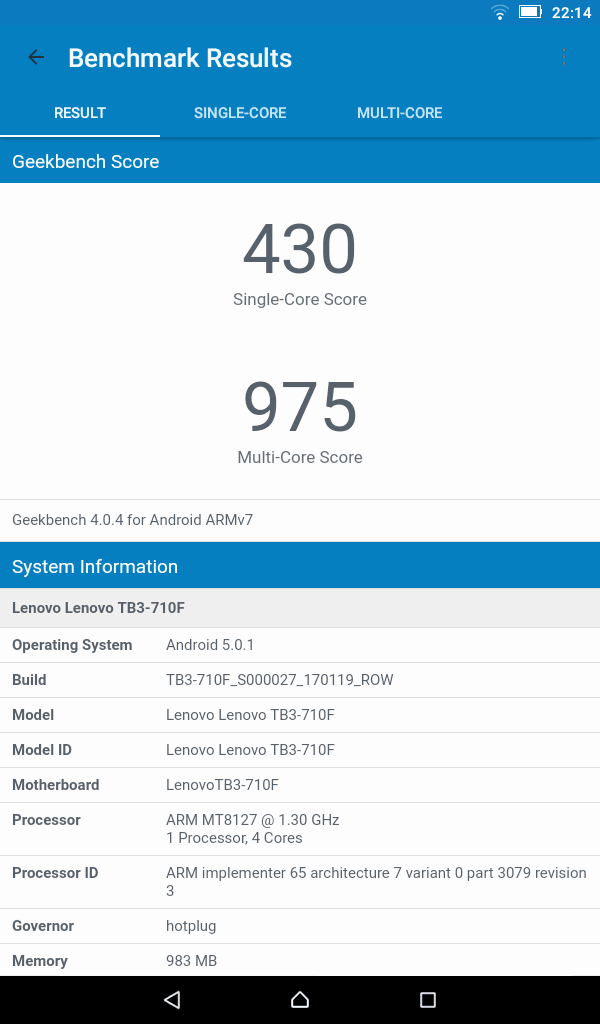
Task: Tap the 975 multi-core score value
Action: click(300, 406)
